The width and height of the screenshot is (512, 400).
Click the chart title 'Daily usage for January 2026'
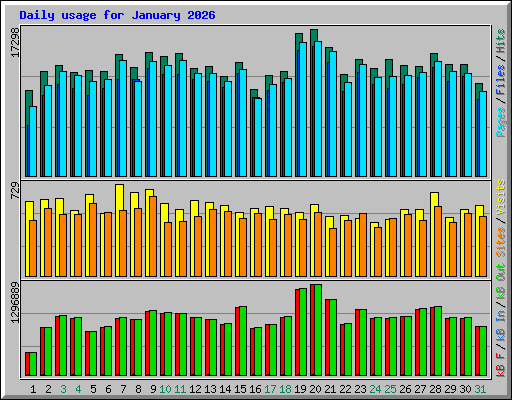[x=117, y=15]
